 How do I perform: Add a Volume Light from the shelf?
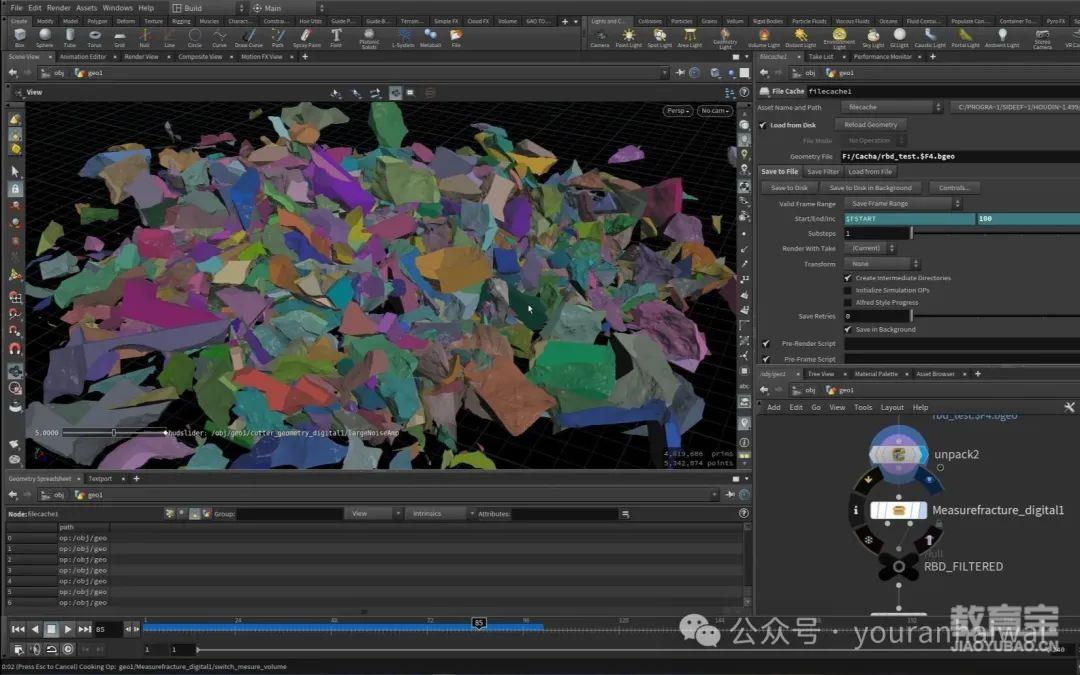tap(764, 38)
